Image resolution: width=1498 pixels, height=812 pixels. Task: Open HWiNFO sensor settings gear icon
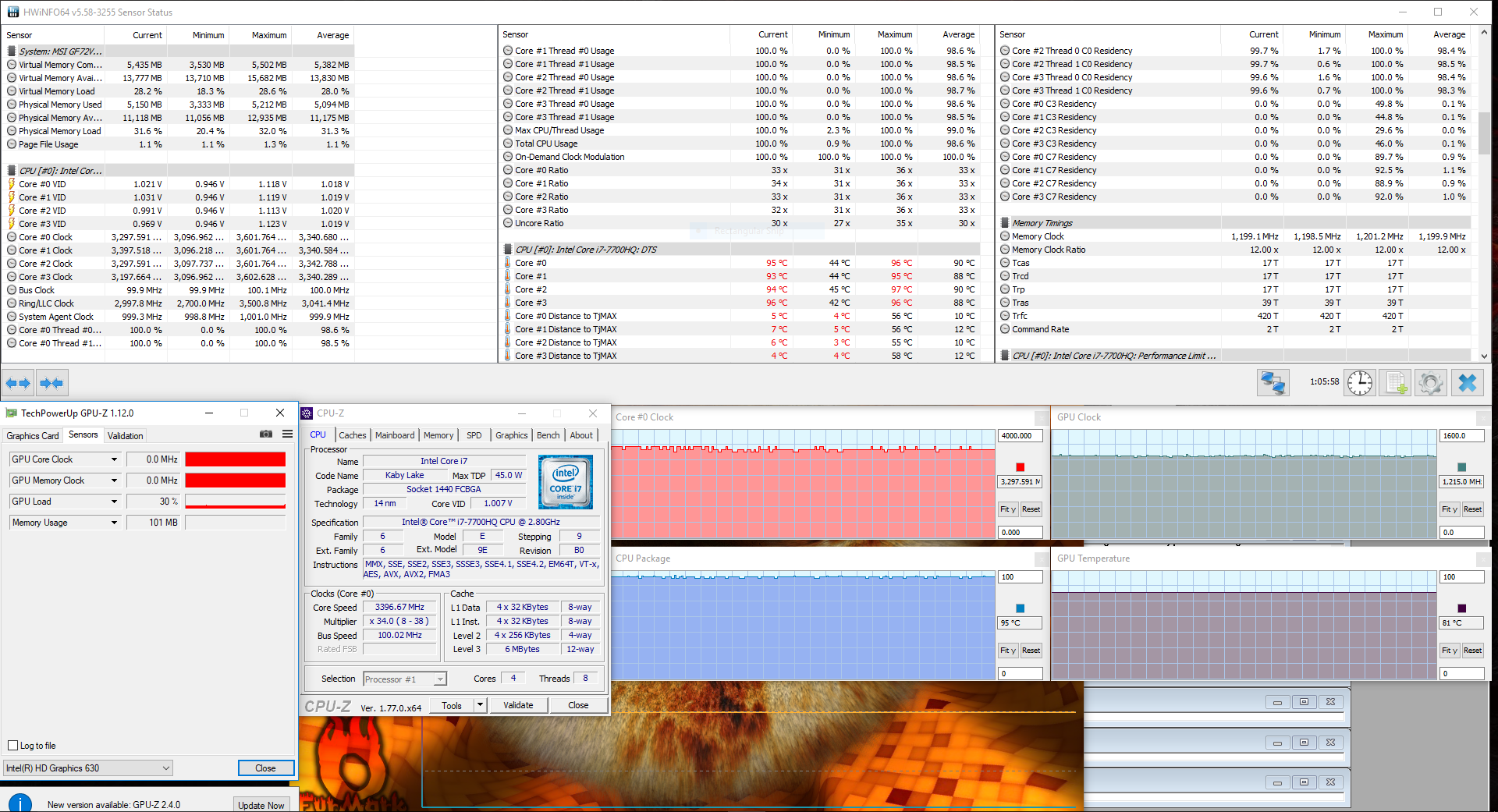pos(1431,382)
